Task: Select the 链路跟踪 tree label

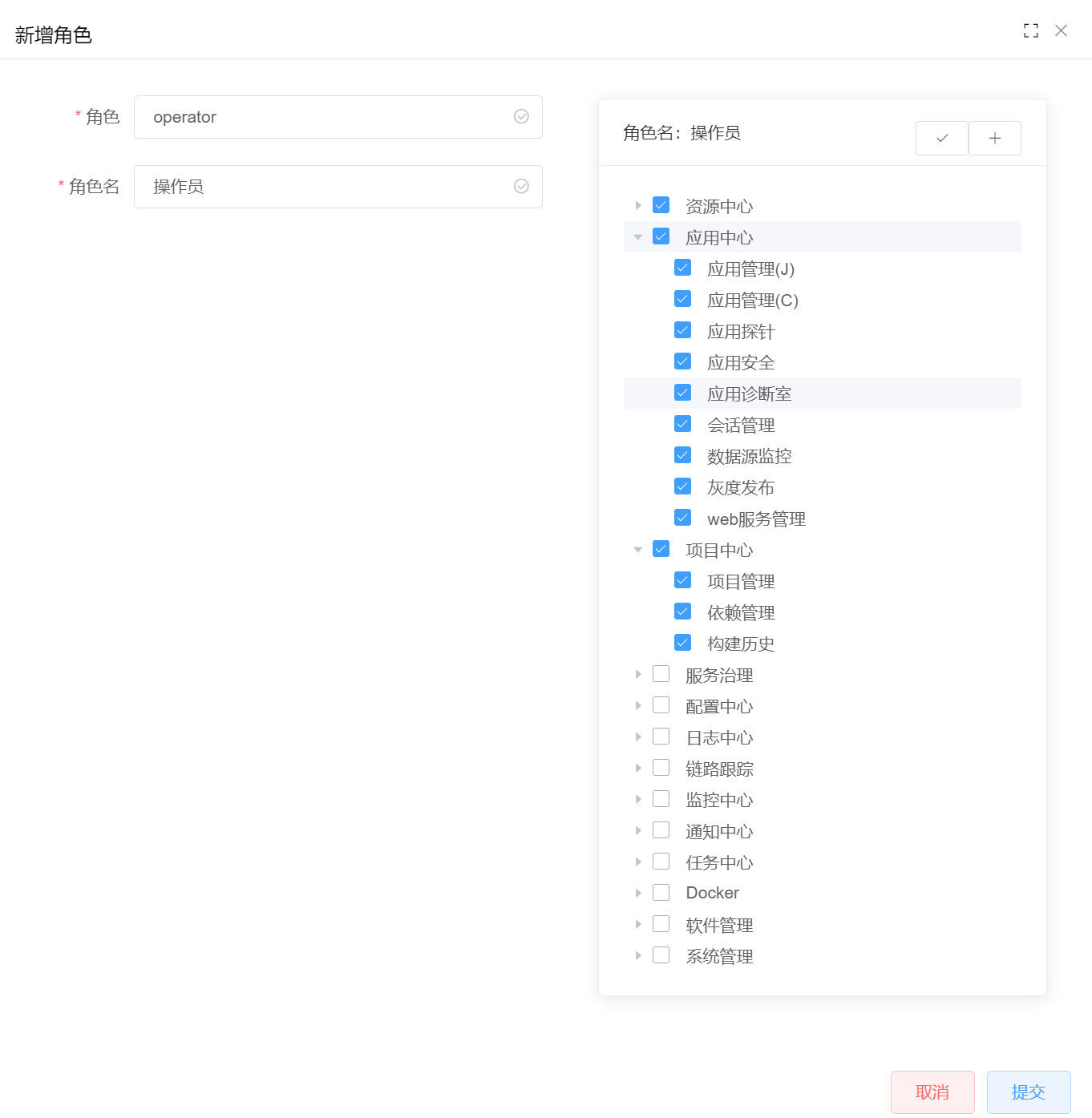Action: pyautogui.click(x=719, y=769)
